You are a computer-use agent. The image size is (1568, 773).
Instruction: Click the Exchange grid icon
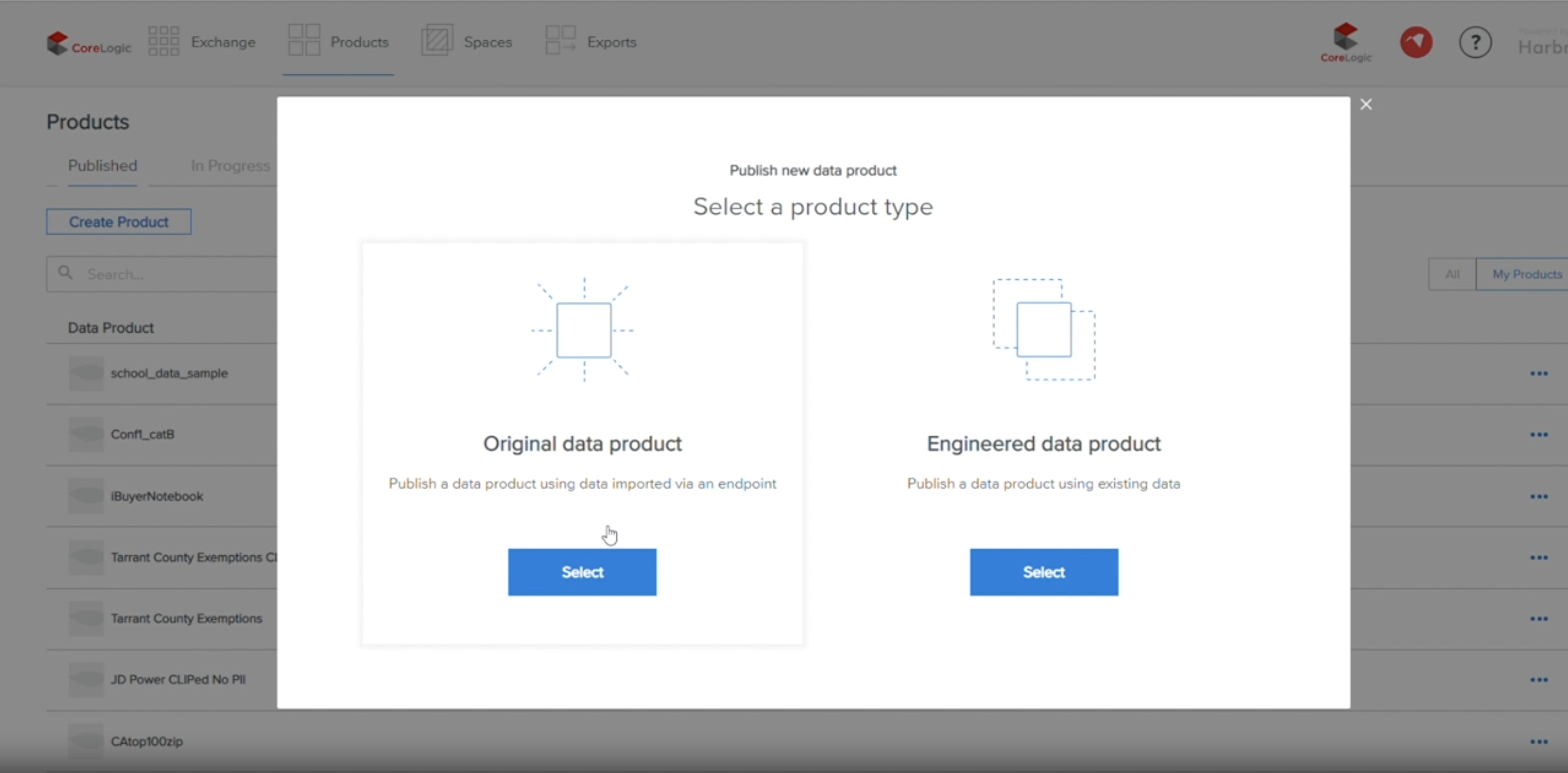coord(163,41)
